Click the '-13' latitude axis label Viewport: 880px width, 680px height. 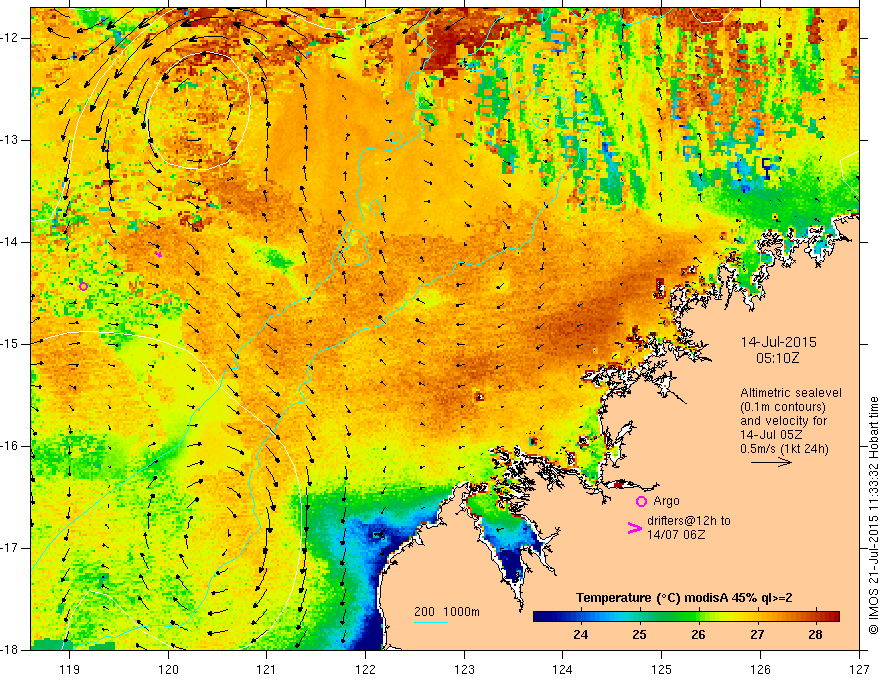click(10, 140)
